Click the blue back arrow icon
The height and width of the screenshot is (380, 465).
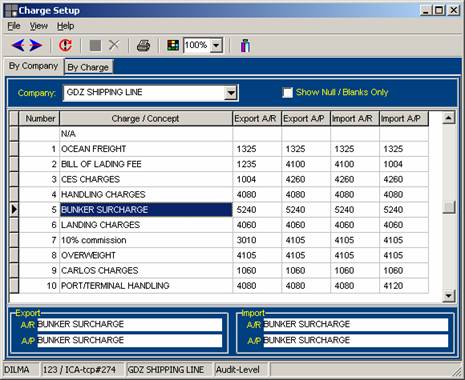point(18,45)
